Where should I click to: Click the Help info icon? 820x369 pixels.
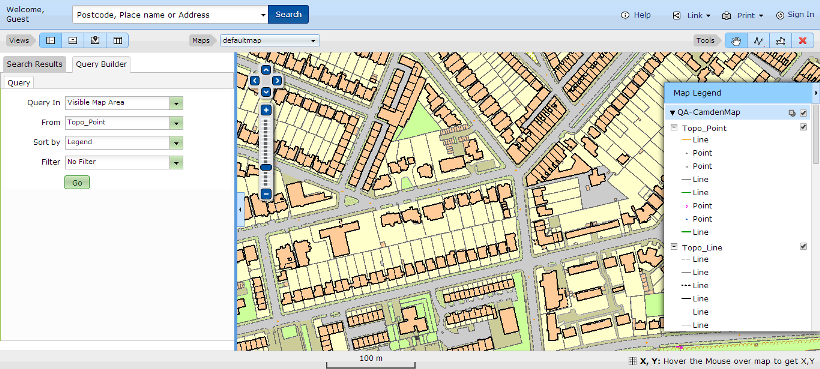(x=624, y=15)
